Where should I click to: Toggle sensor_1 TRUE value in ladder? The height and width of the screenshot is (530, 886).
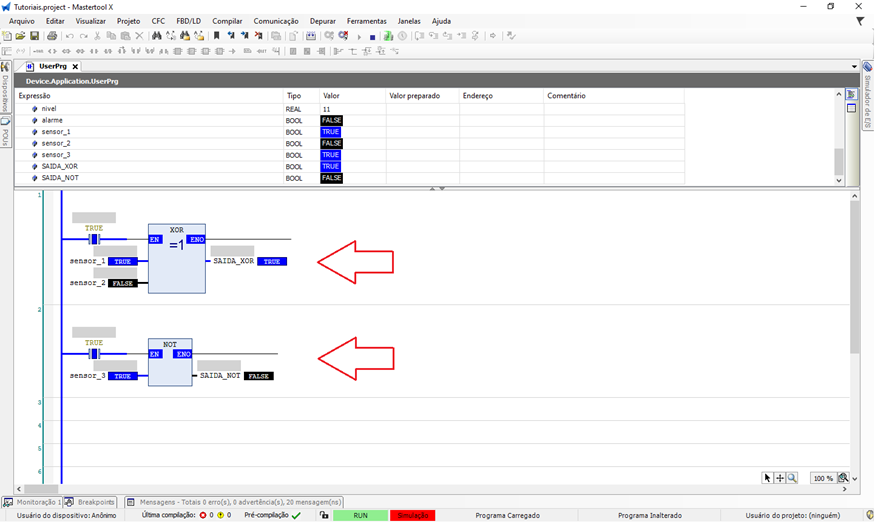(x=122, y=261)
